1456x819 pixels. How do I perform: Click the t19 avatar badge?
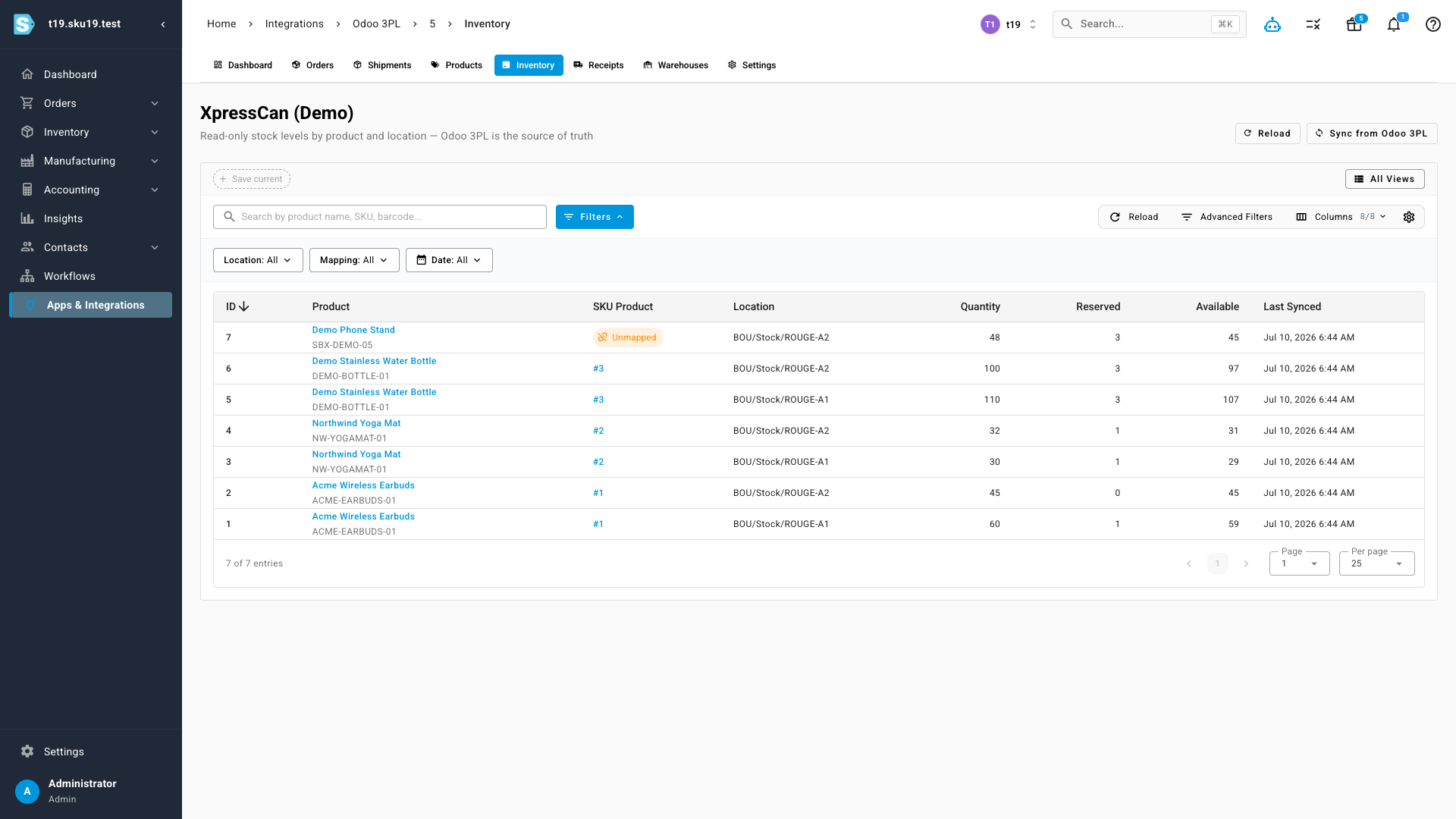tap(990, 24)
